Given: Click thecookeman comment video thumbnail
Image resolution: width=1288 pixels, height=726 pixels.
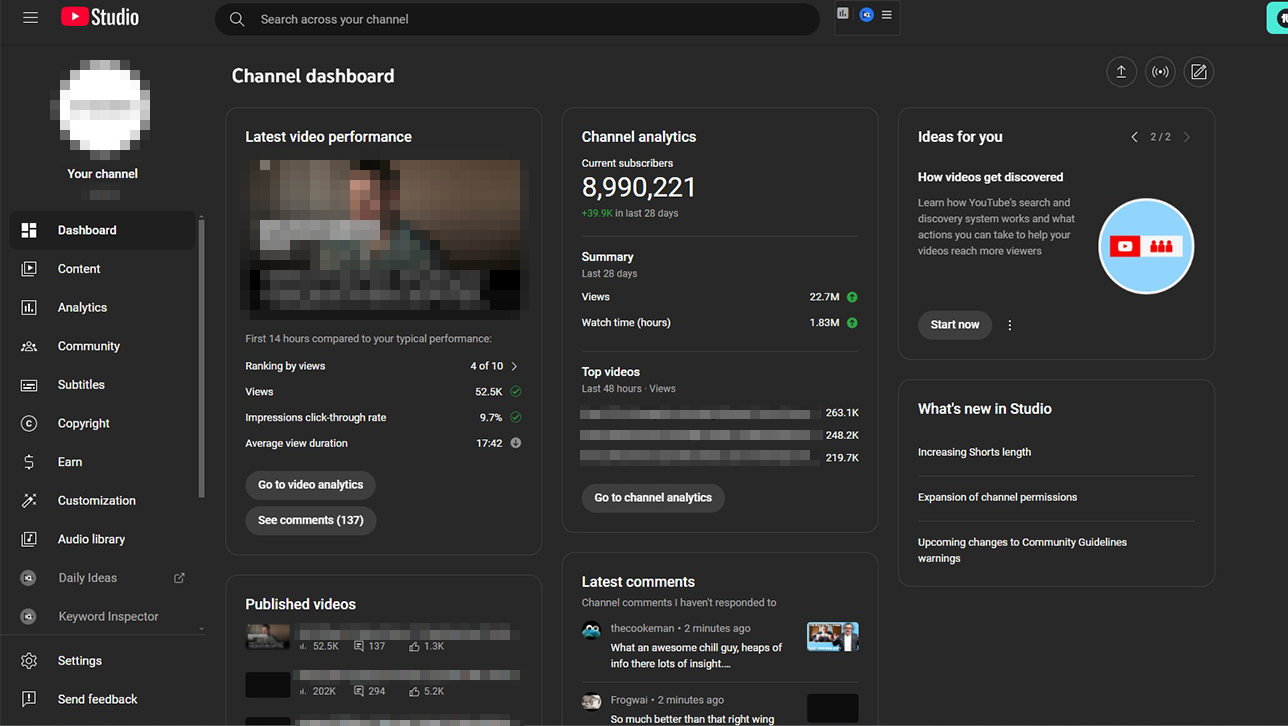Looking at the screenshot, I should (833, 637).
